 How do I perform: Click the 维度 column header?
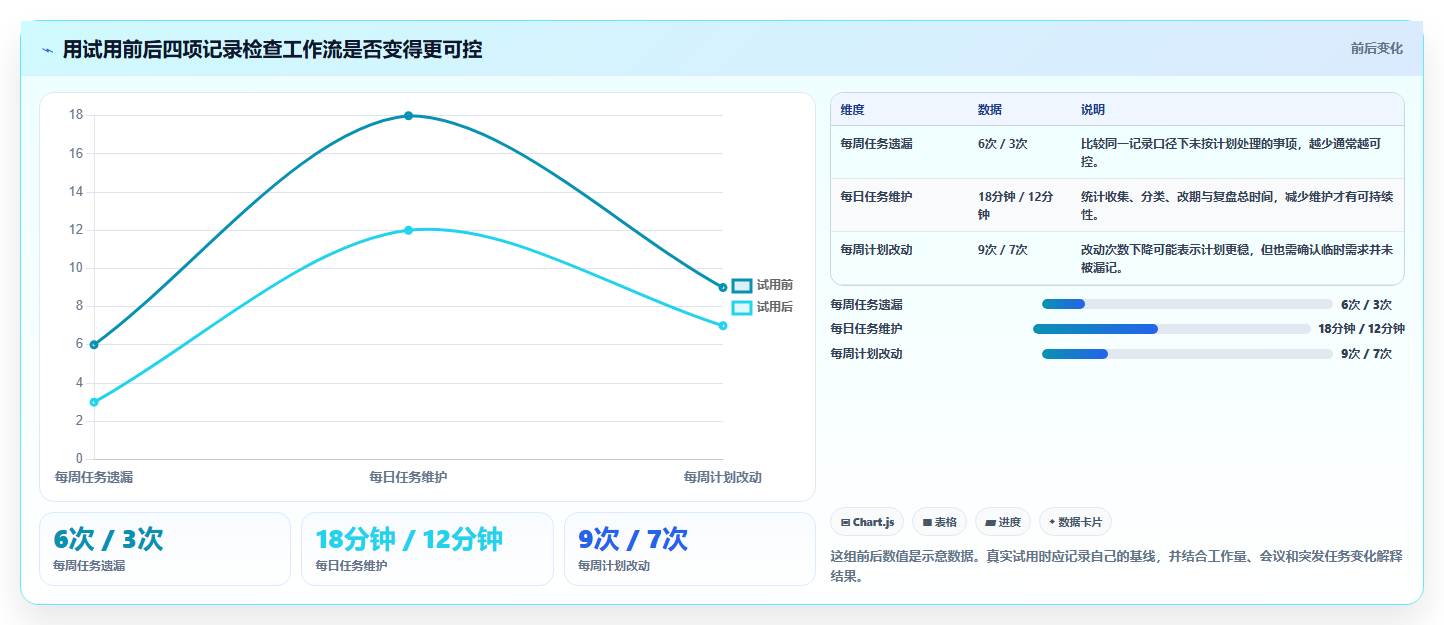click(853, 109)
